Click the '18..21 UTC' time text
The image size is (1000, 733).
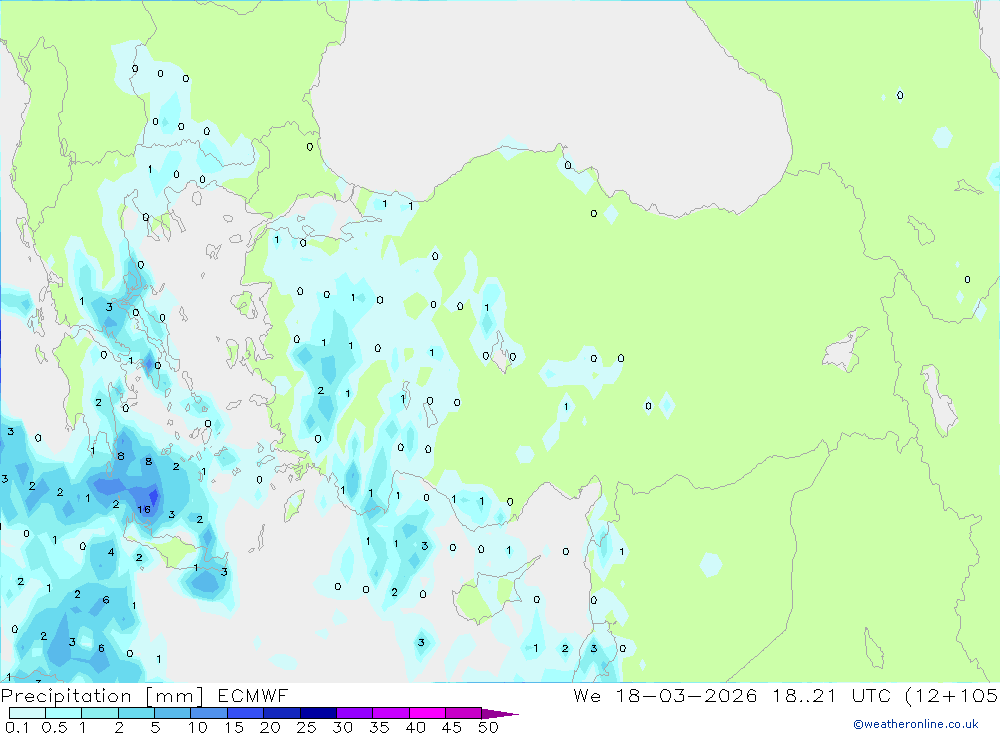click(831, 696)
